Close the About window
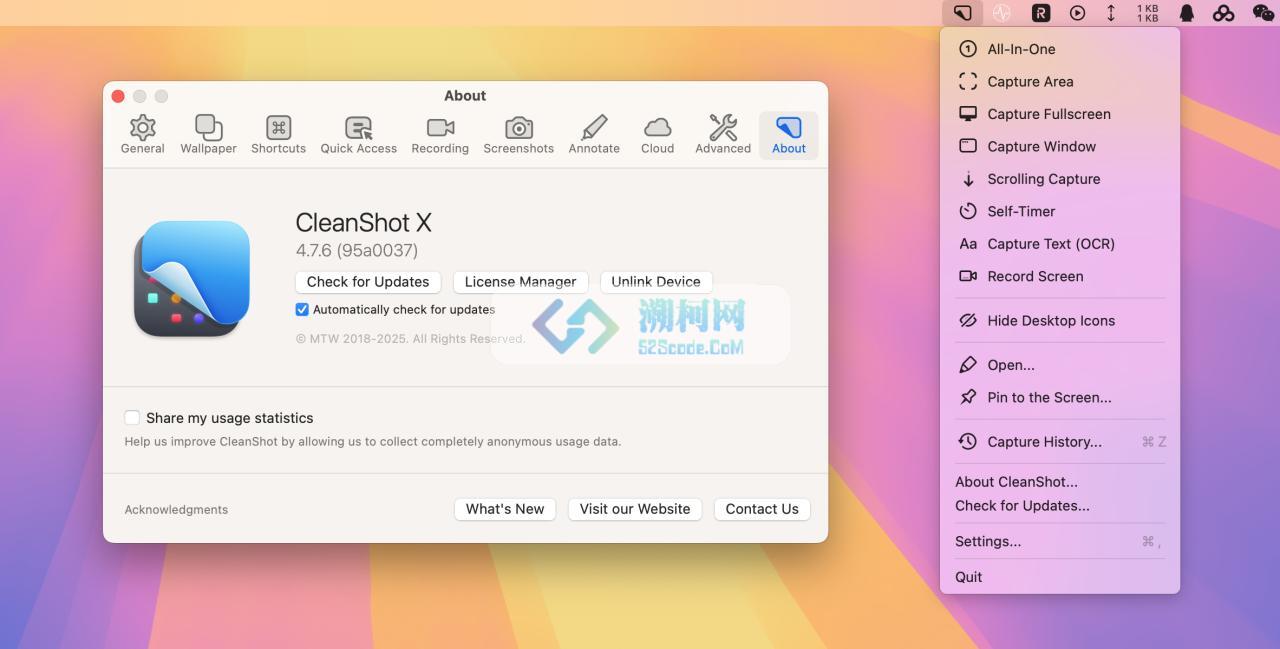The image size is (1280, 649). 118,96
